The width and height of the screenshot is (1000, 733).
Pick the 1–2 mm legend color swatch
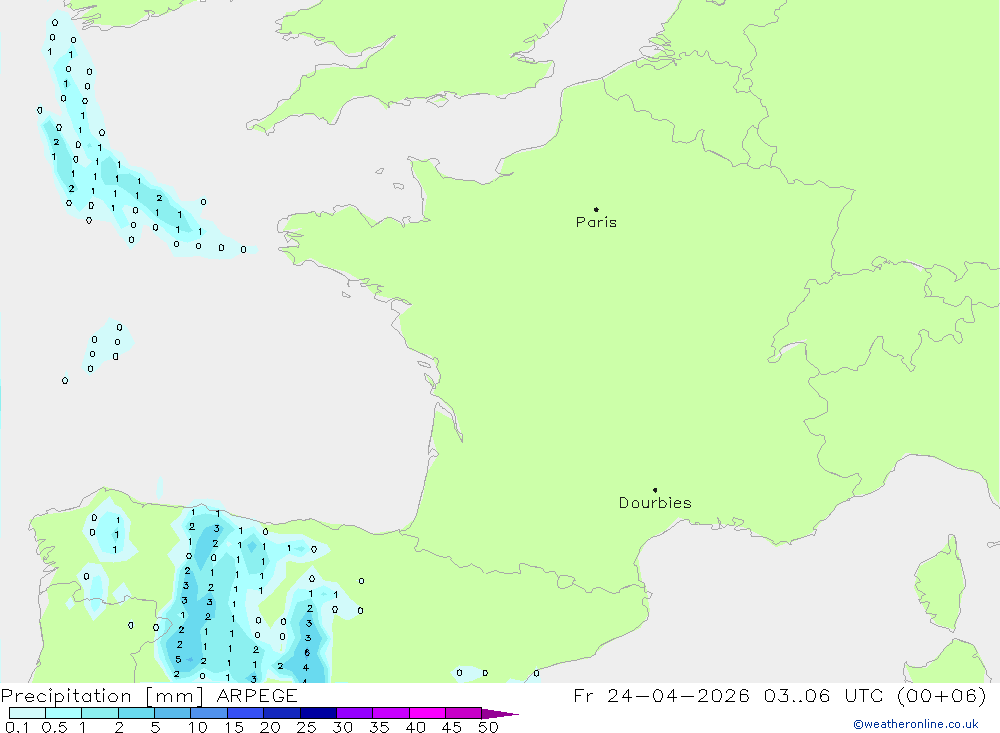pyautogui.click(x=100, y=713)
